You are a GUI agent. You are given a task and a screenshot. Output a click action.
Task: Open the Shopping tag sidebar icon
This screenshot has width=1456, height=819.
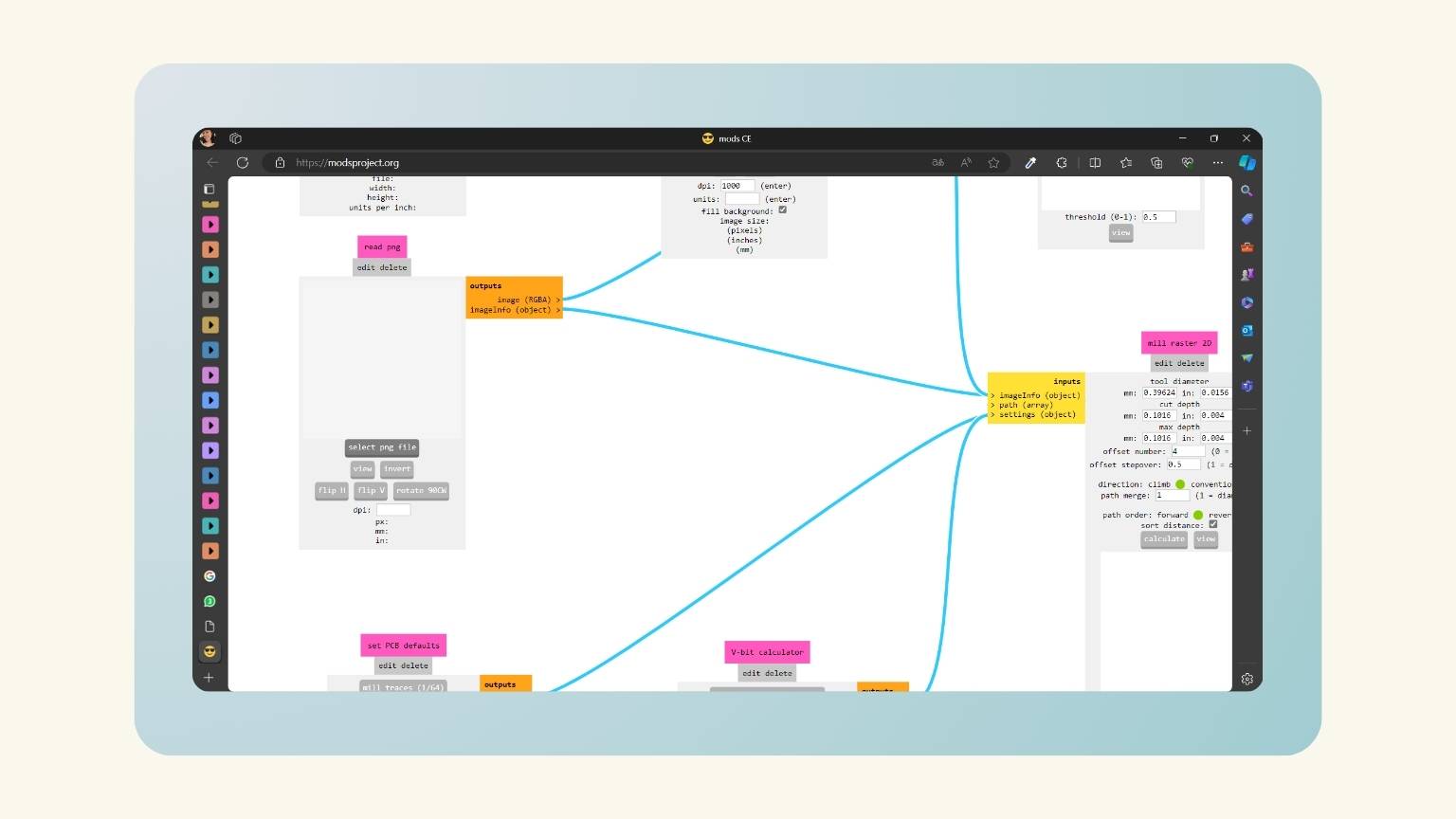click(1247, 219)
